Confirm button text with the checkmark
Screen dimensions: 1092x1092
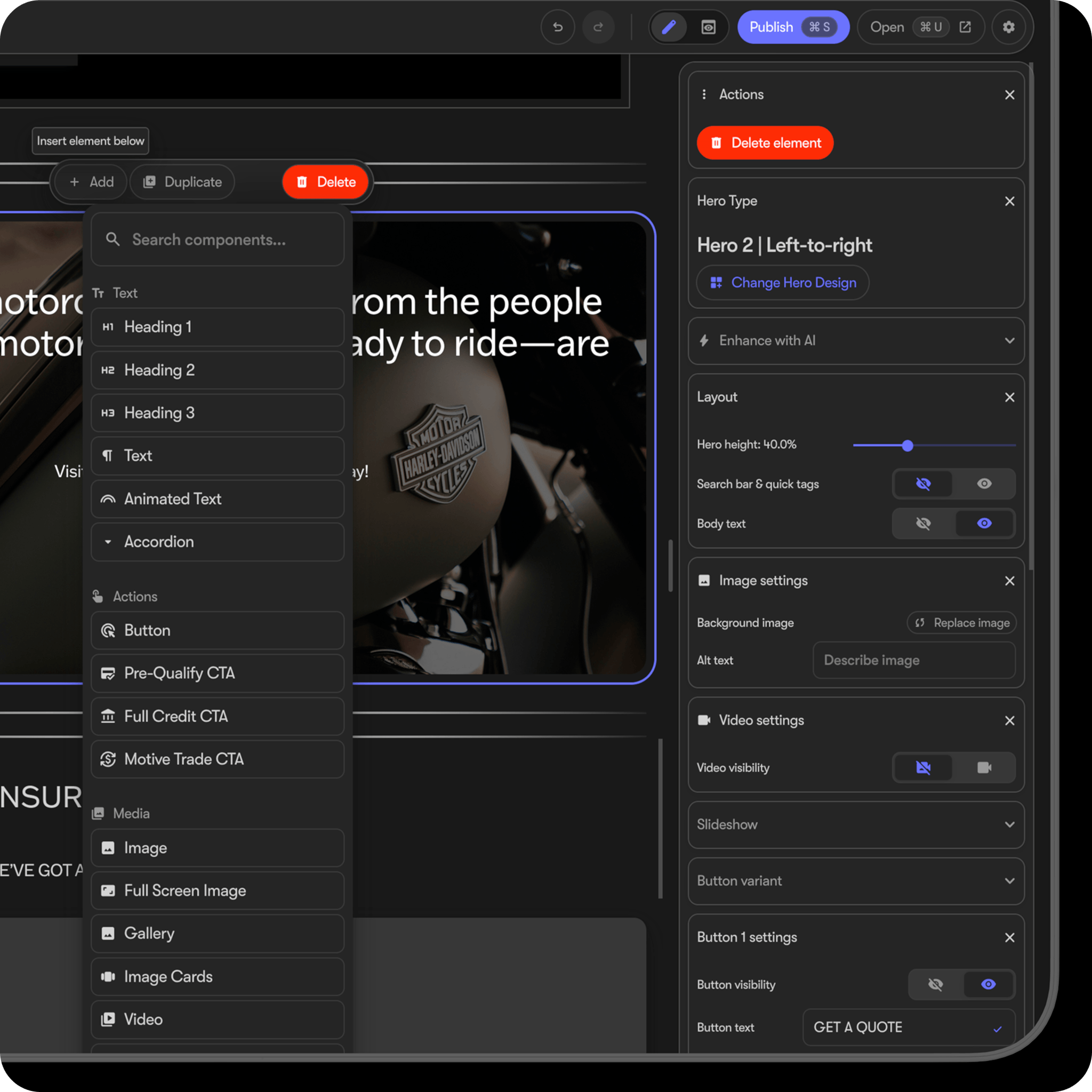(x=998, y=1029)
